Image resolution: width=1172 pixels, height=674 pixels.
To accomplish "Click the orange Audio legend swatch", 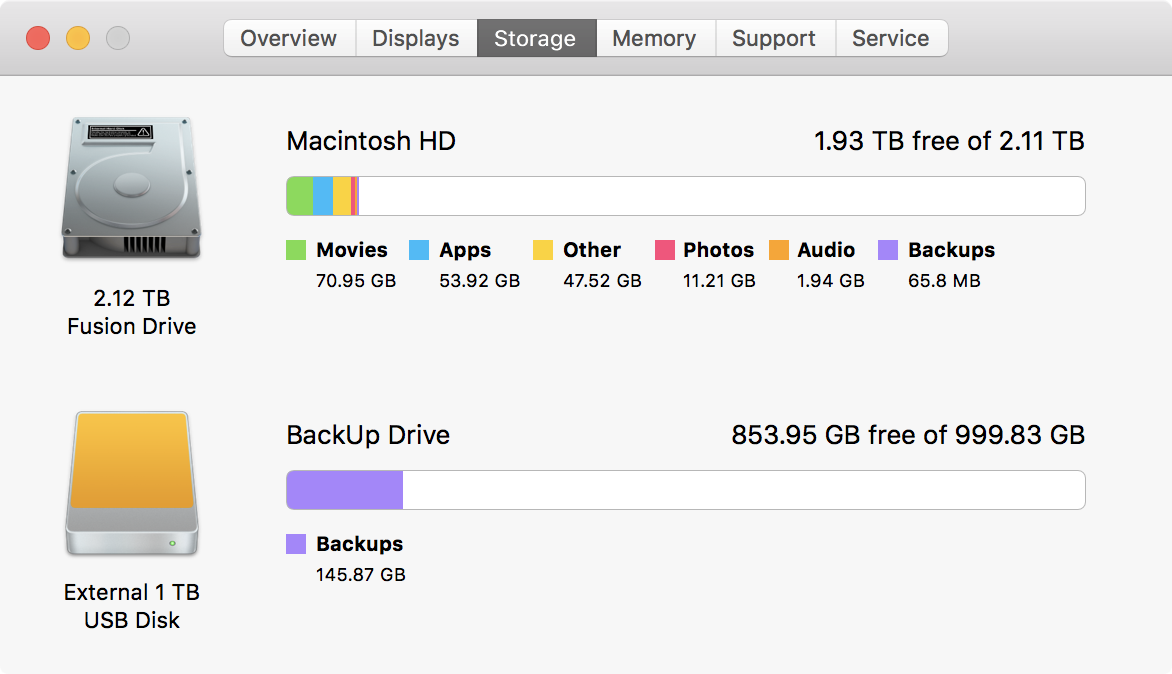I will [779, 250].
